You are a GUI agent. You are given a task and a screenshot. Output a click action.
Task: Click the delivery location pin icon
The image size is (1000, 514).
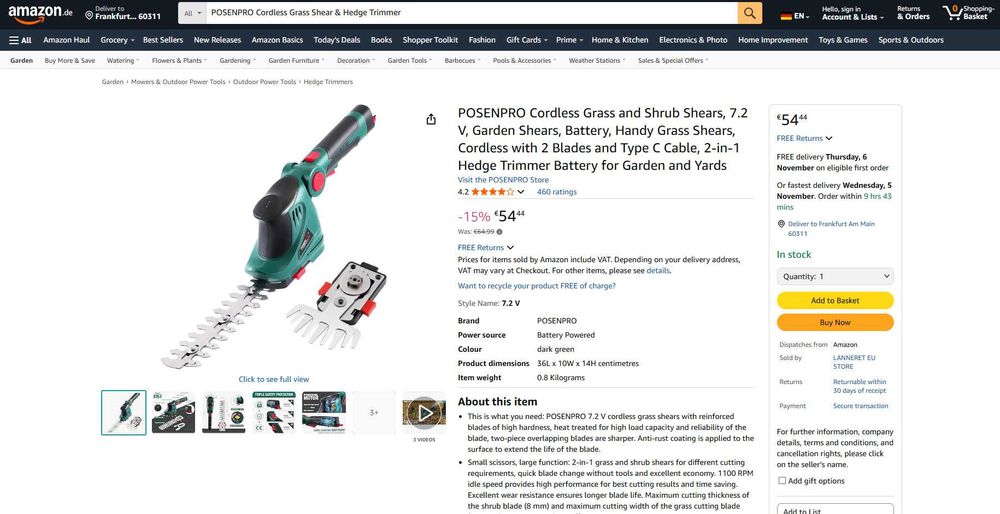click(89, 14)
